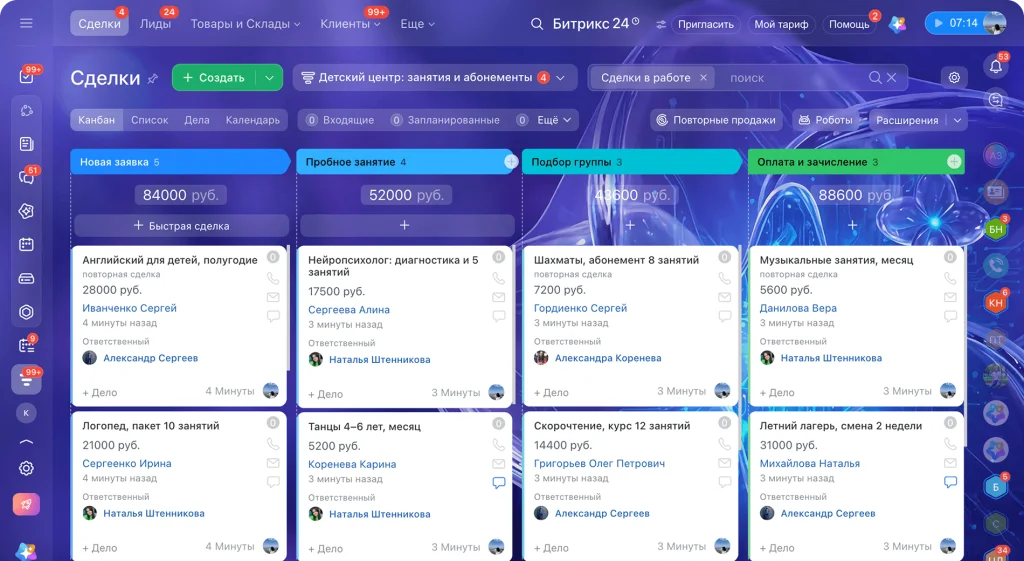
Task: Remove the Сделки в работе filter chip
Action: point(703,78)
